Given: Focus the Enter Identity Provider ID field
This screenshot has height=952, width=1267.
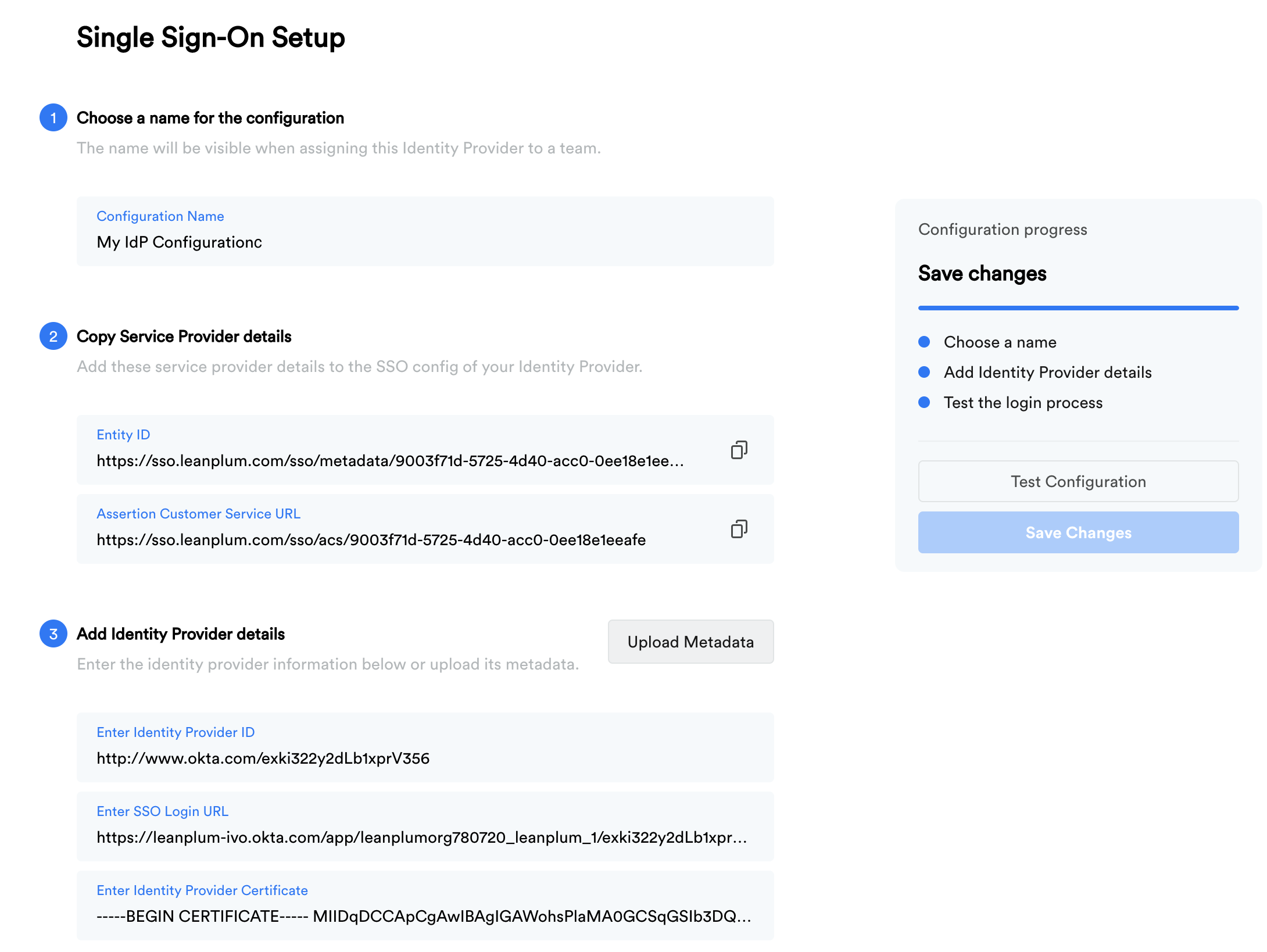Looking at the screenshot, I should point(424,758).
